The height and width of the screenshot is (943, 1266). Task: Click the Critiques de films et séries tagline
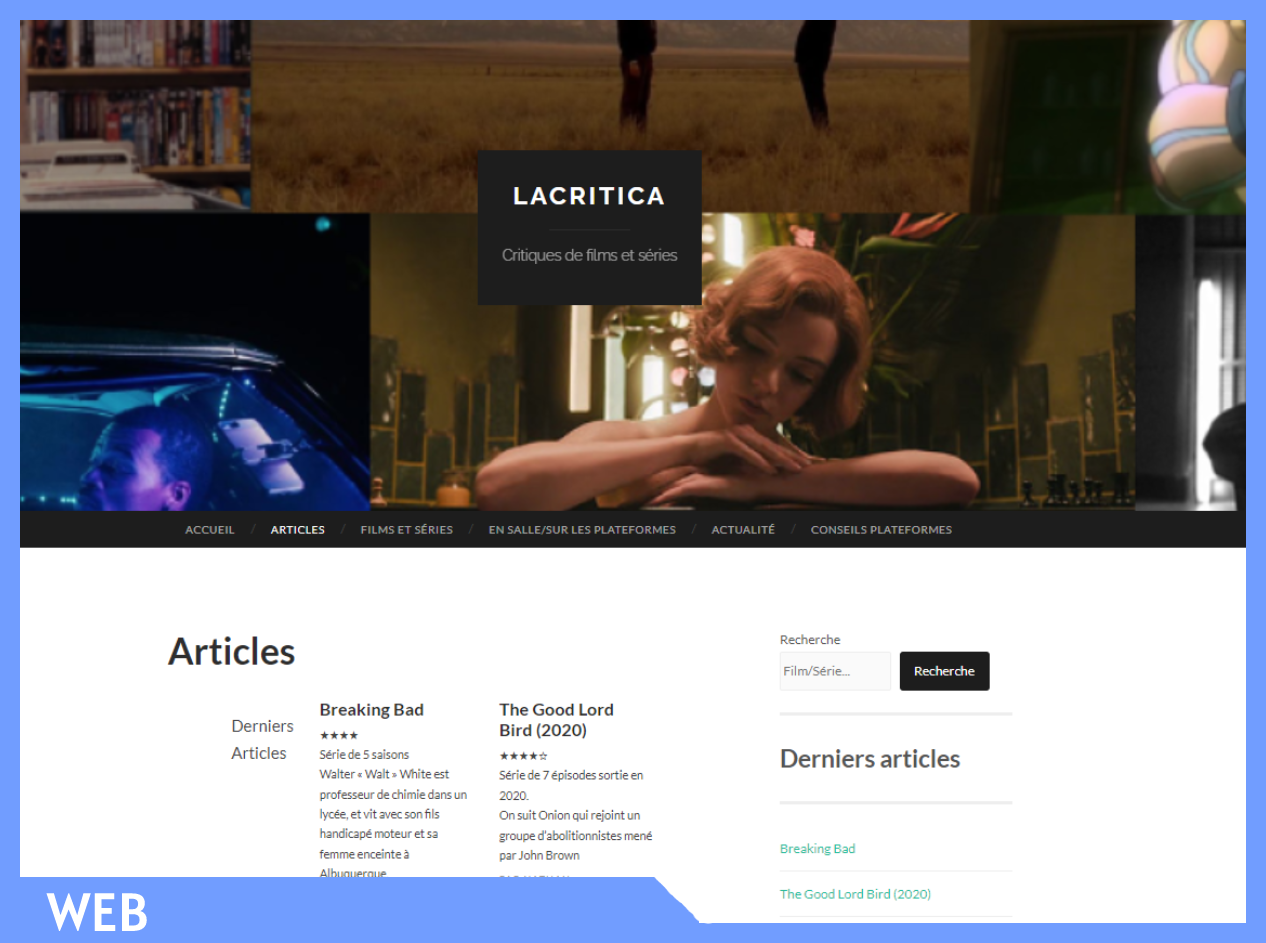point(589,256)
